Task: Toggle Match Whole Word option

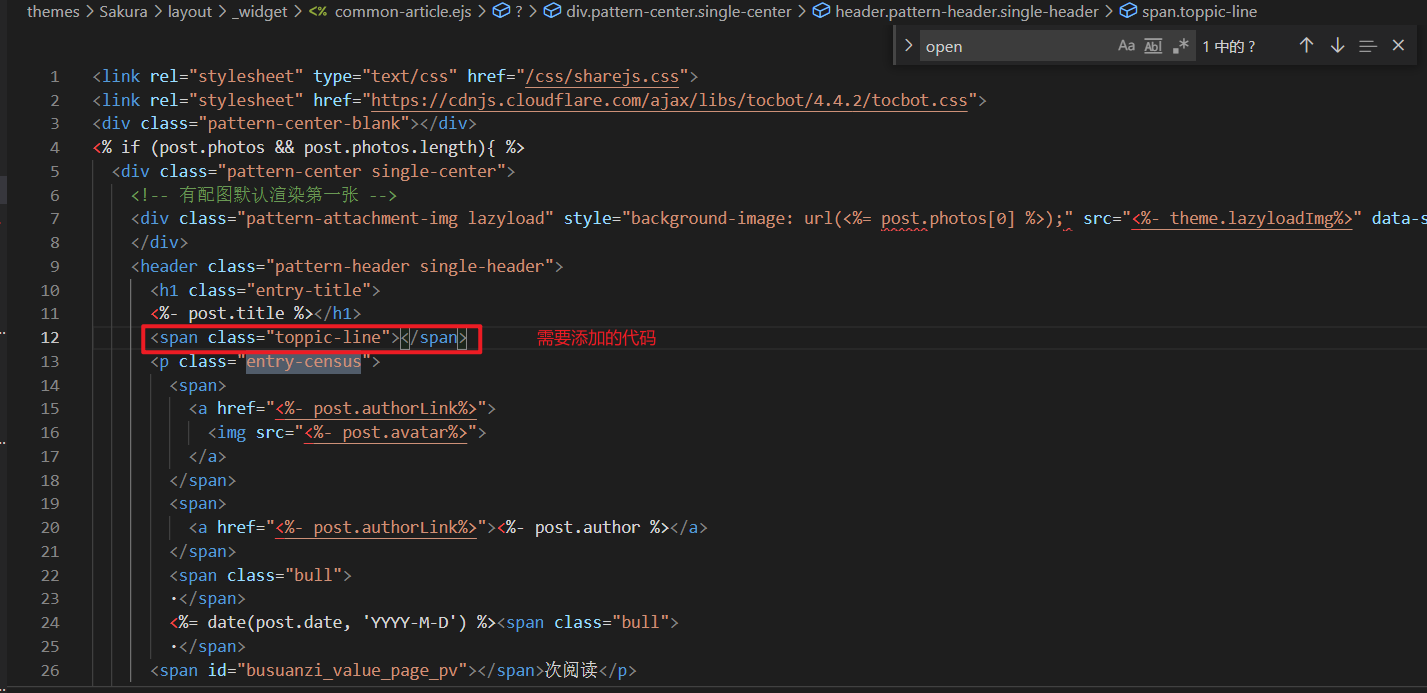Action: coord(1153,46)
